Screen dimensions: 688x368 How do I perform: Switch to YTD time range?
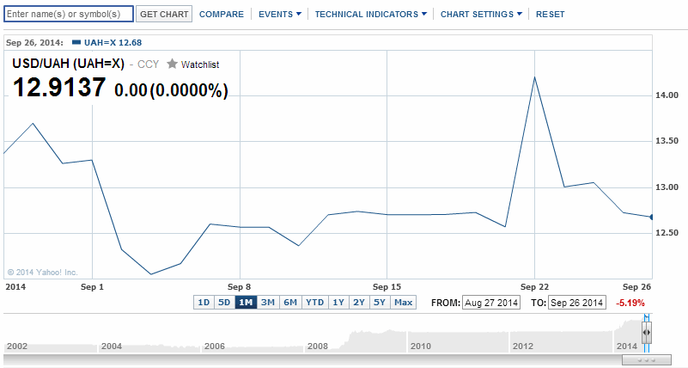315,302
